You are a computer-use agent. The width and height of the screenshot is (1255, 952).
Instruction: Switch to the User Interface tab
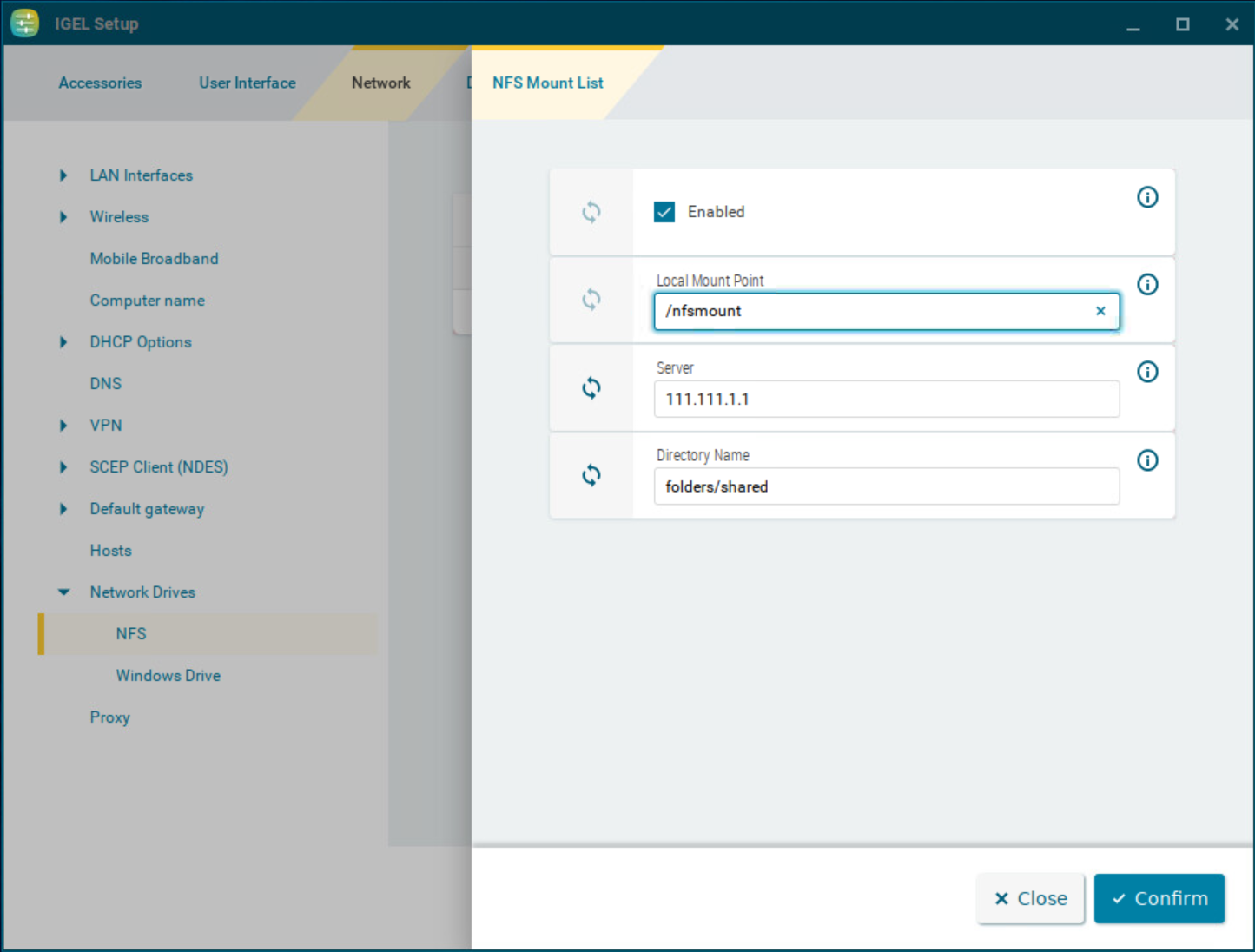click(248, 83)
